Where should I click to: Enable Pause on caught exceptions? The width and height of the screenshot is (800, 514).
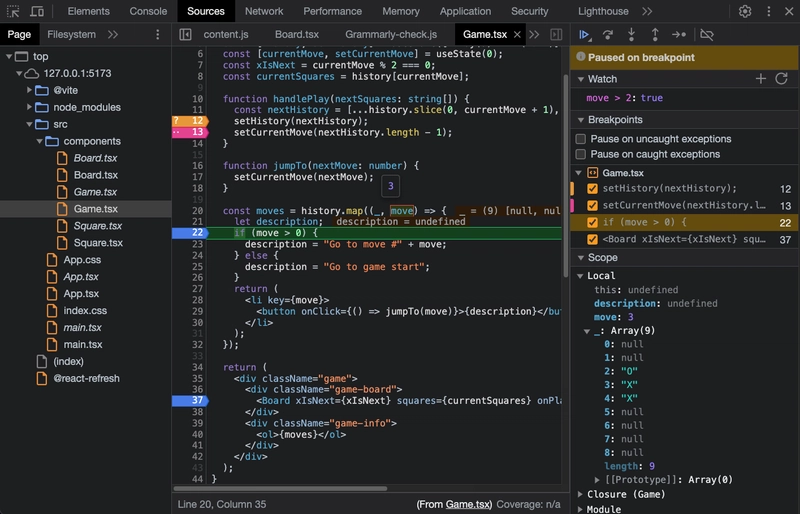click(x=581, y=154)
